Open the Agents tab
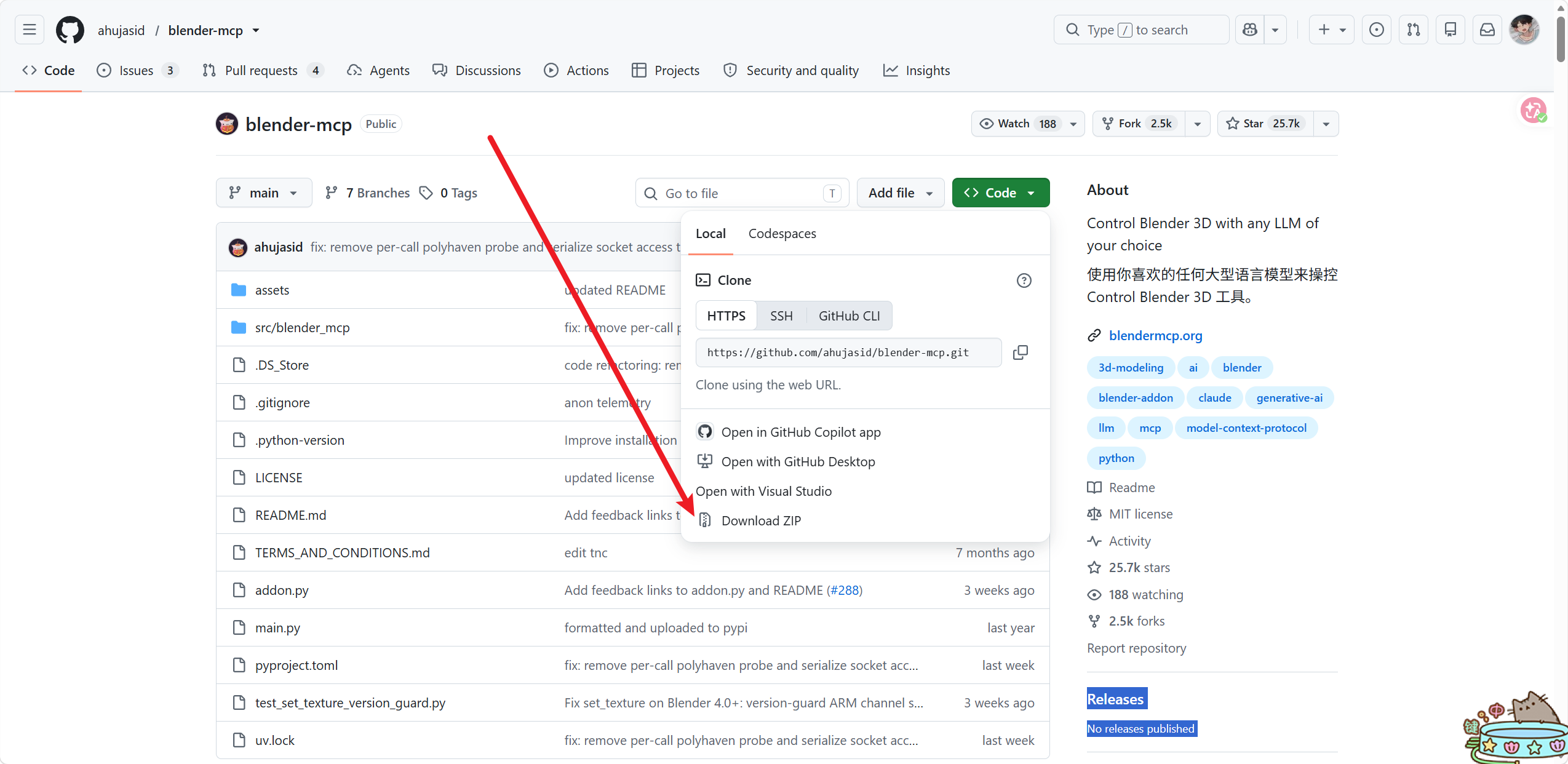The width and height of the screenshot is (1568, 764). 378,71
